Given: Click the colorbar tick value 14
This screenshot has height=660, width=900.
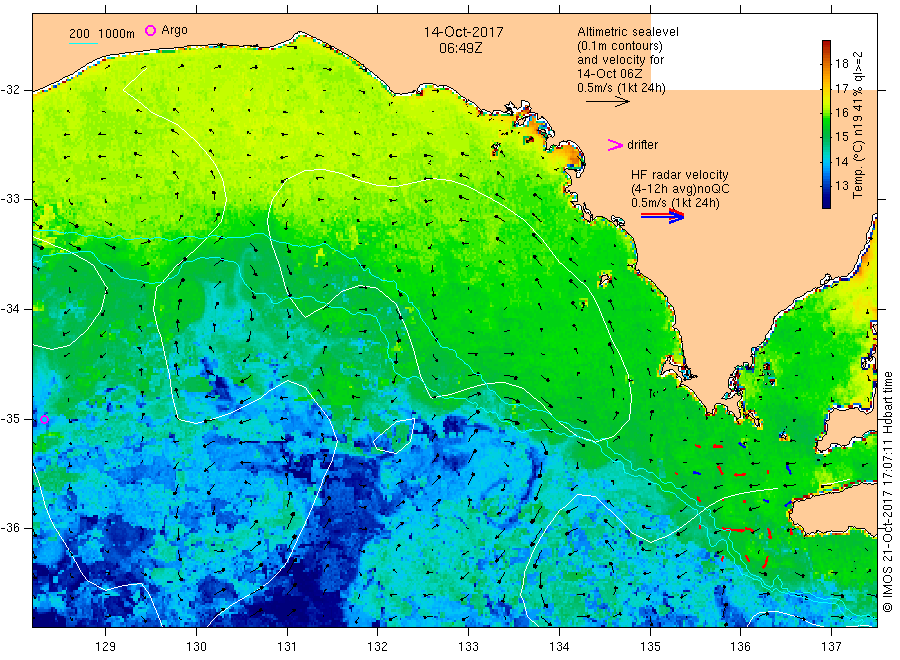Looking at the screenshot, I should (x=841, y=161).
